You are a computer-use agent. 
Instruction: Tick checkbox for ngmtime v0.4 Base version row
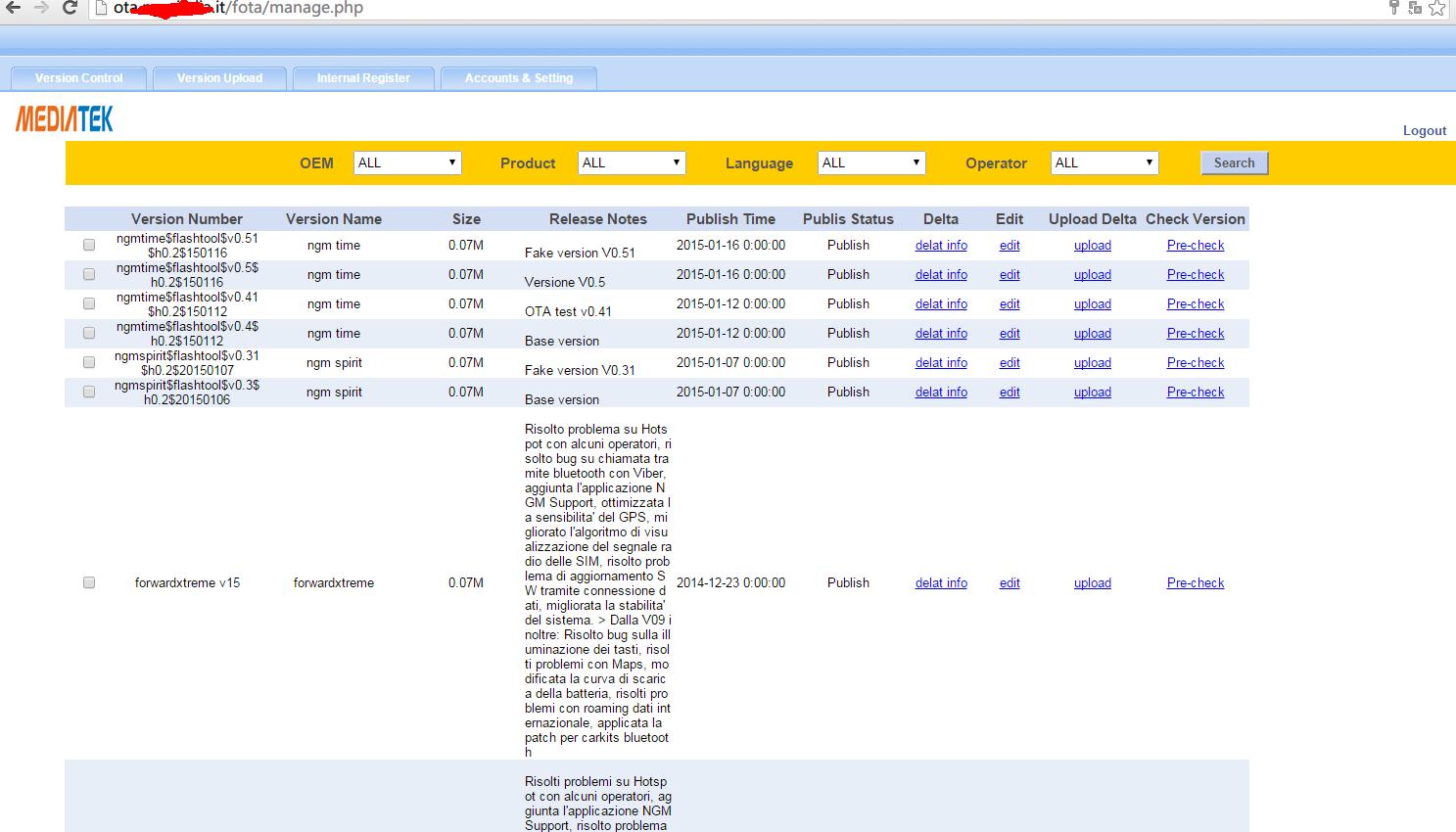coord(89,333)
